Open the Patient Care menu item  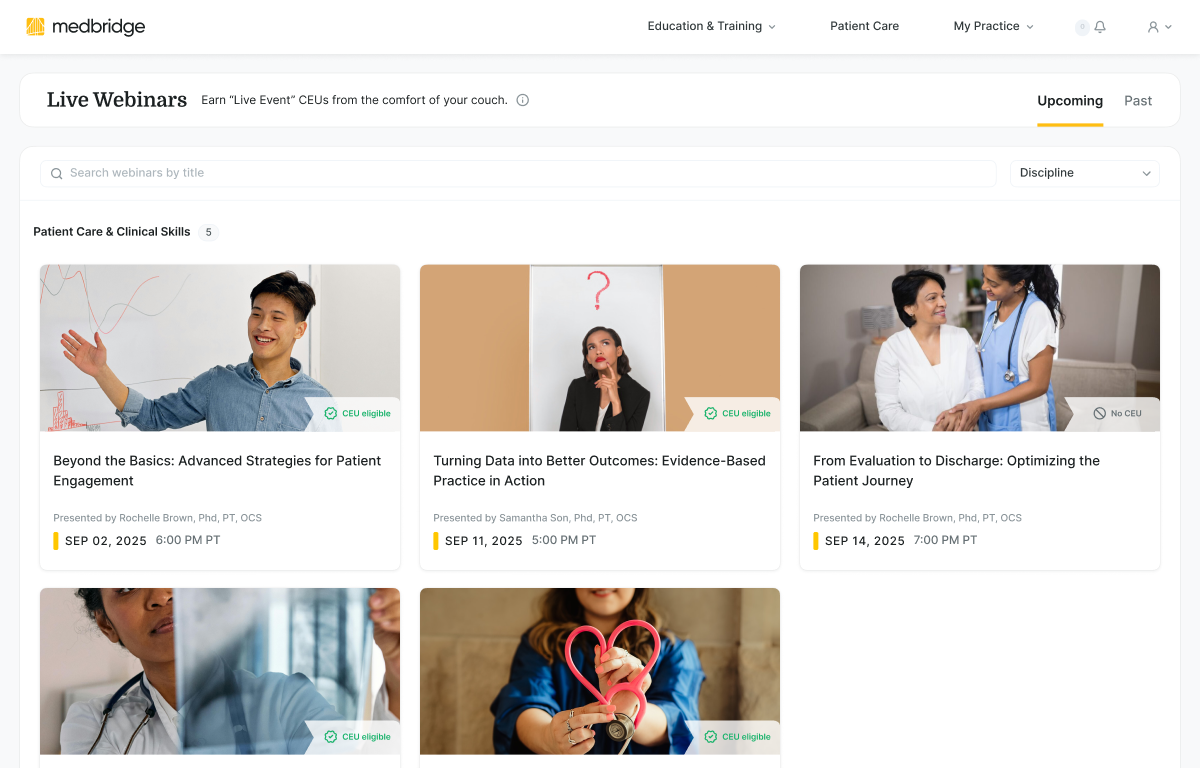click(864, 26)
